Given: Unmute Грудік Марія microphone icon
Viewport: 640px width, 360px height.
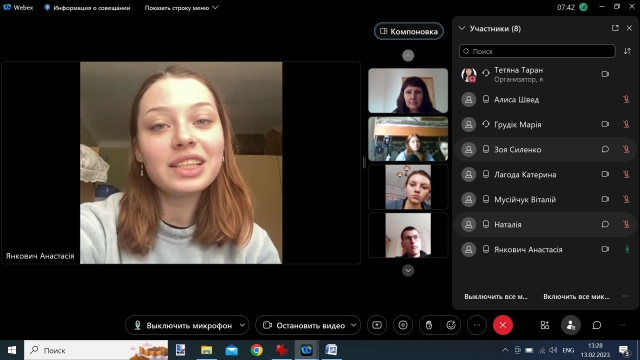Looking at the screenshot, I should tap(626, 124).
